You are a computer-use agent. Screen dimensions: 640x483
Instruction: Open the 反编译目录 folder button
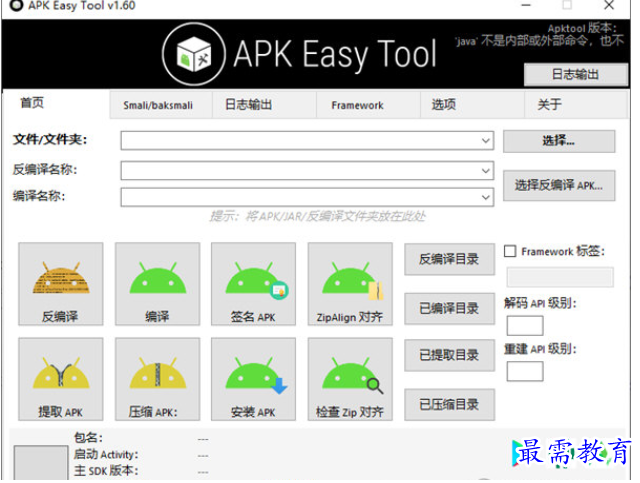coord(450,259)
